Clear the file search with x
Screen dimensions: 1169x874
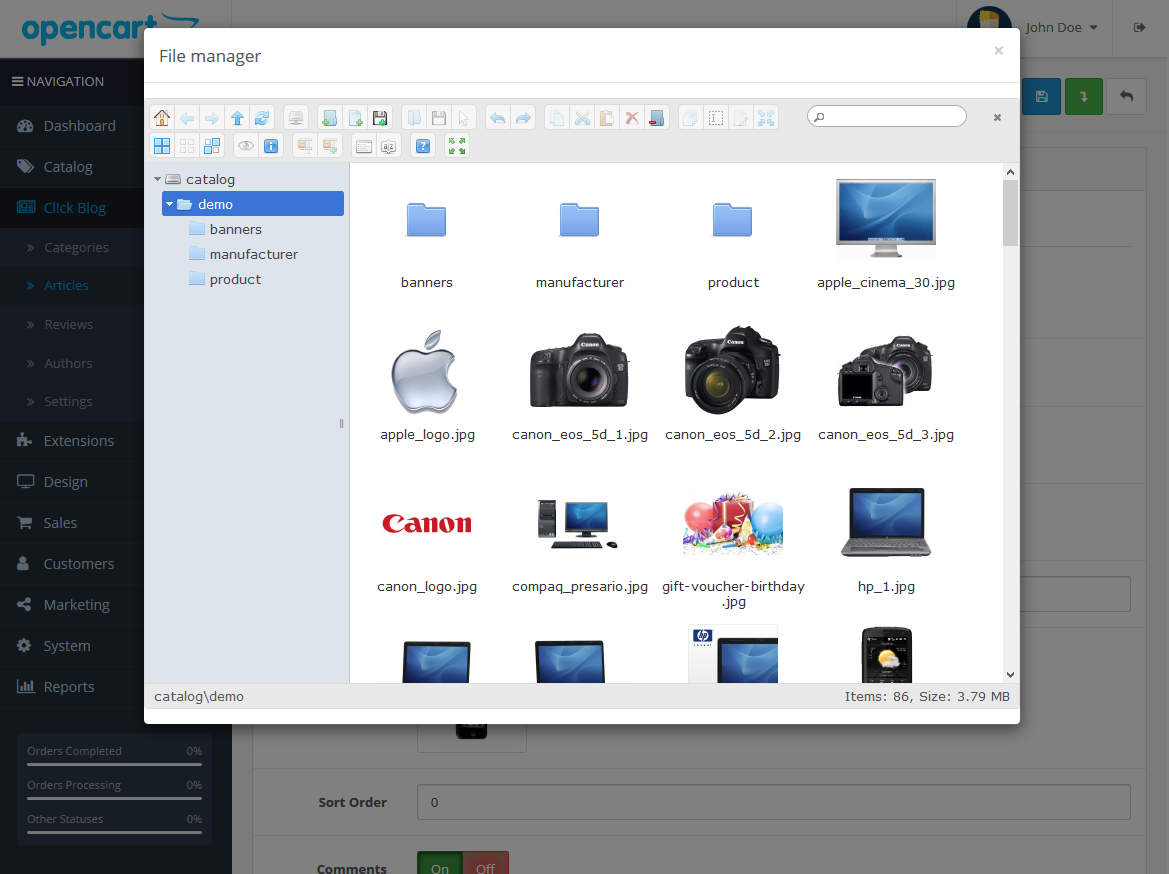coord(997,117)
